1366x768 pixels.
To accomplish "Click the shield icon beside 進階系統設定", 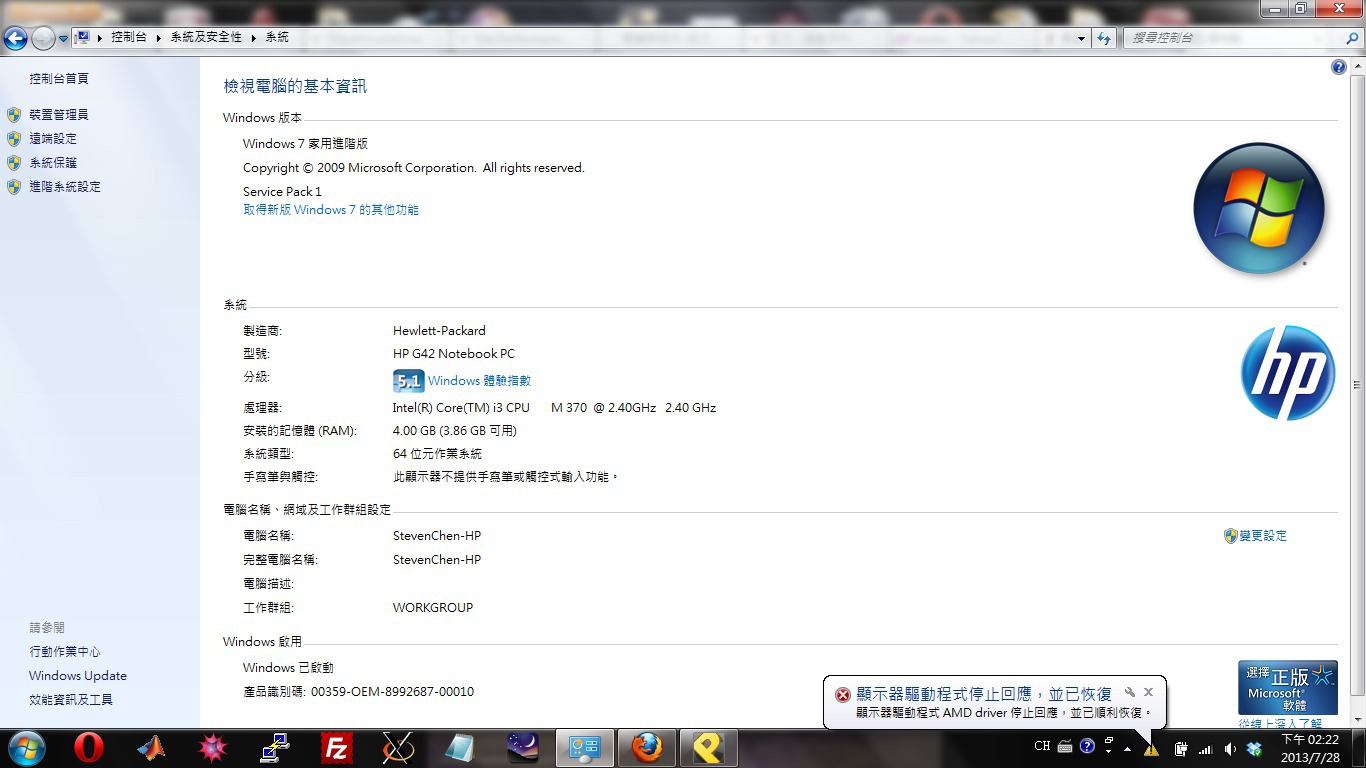I will (14, 187).
